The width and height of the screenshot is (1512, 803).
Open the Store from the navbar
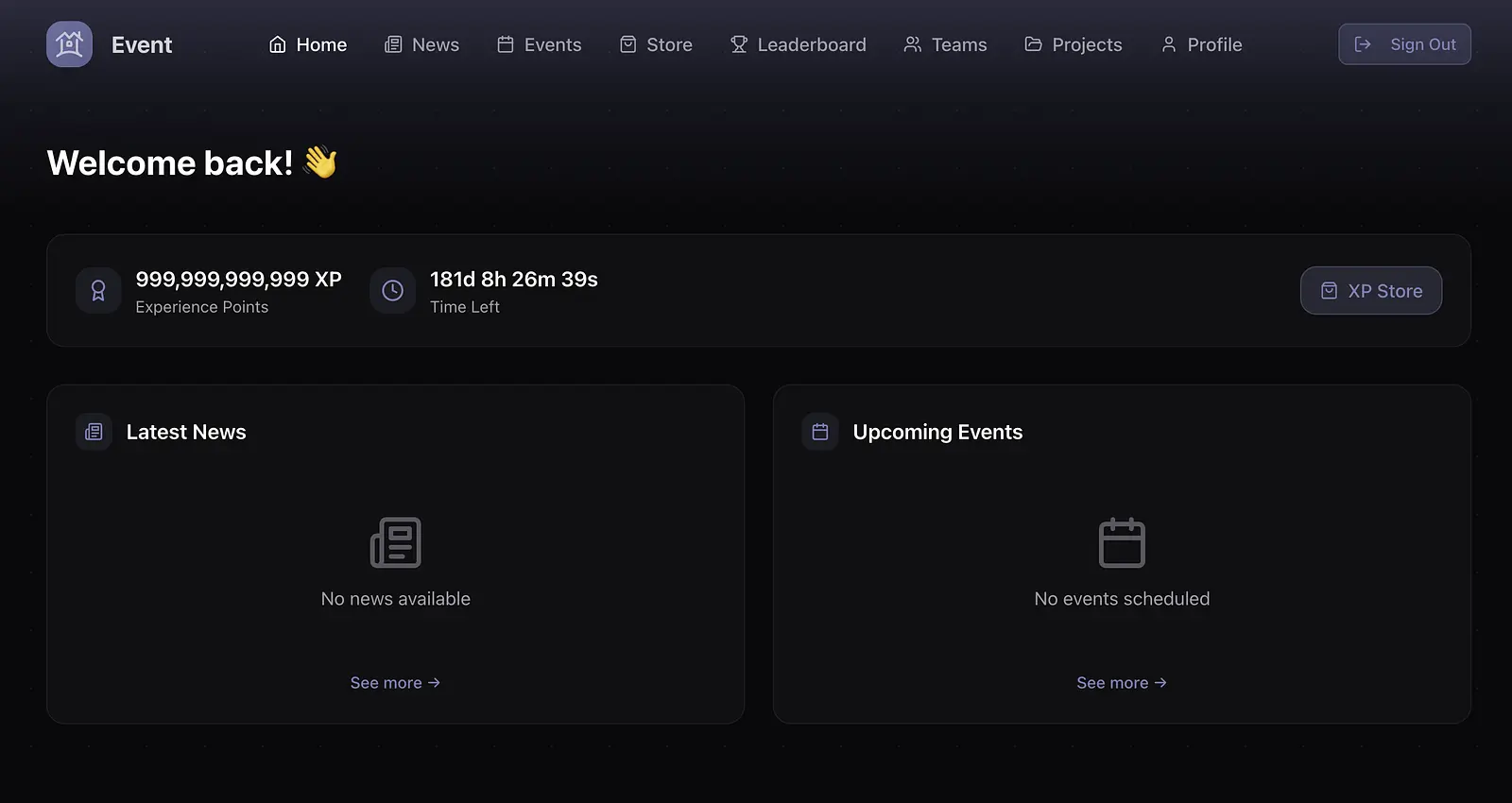(x=656, y=44)
